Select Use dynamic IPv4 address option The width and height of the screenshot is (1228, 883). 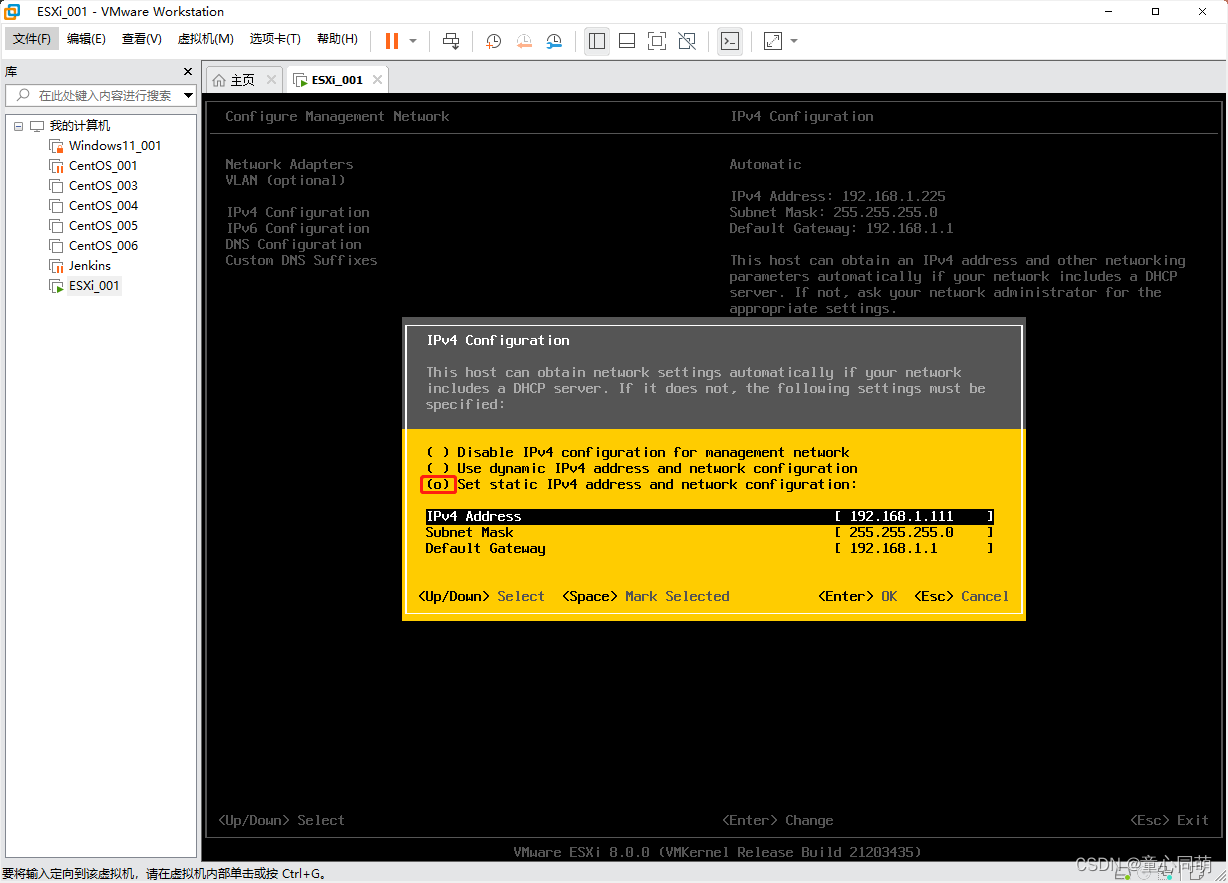438,468
